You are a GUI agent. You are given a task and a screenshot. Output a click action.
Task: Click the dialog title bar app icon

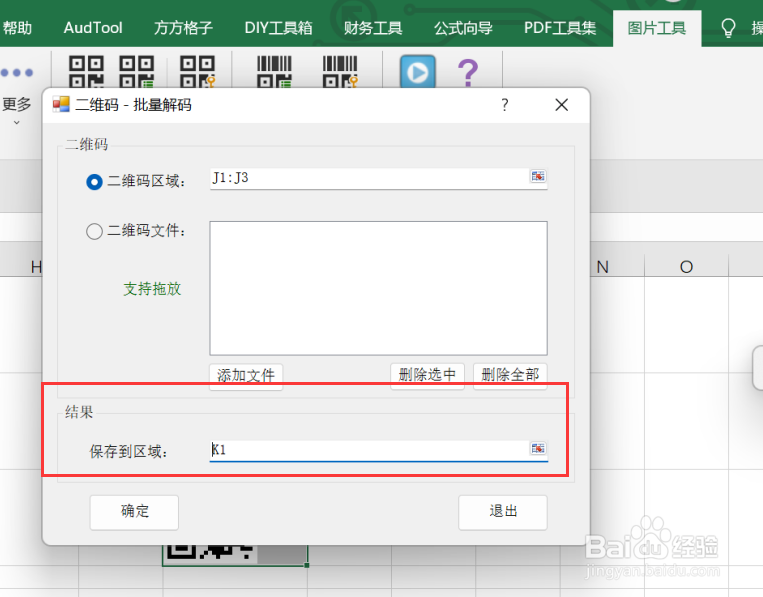(61, 105)
